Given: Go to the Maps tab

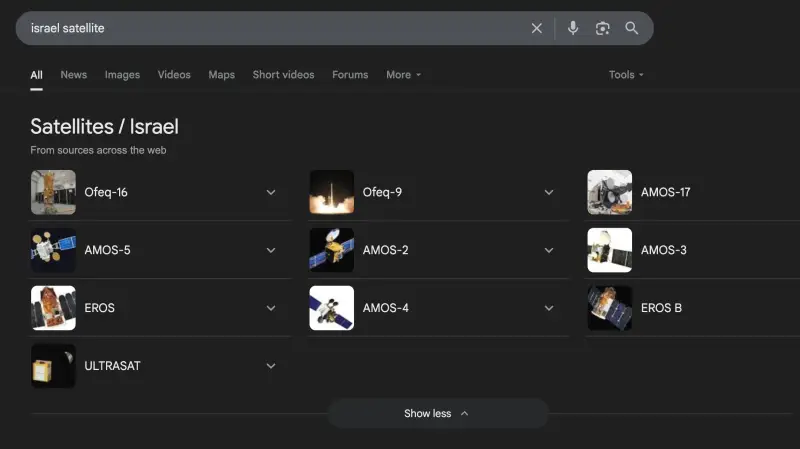Looking at the screenshot, I should point(221,75).
